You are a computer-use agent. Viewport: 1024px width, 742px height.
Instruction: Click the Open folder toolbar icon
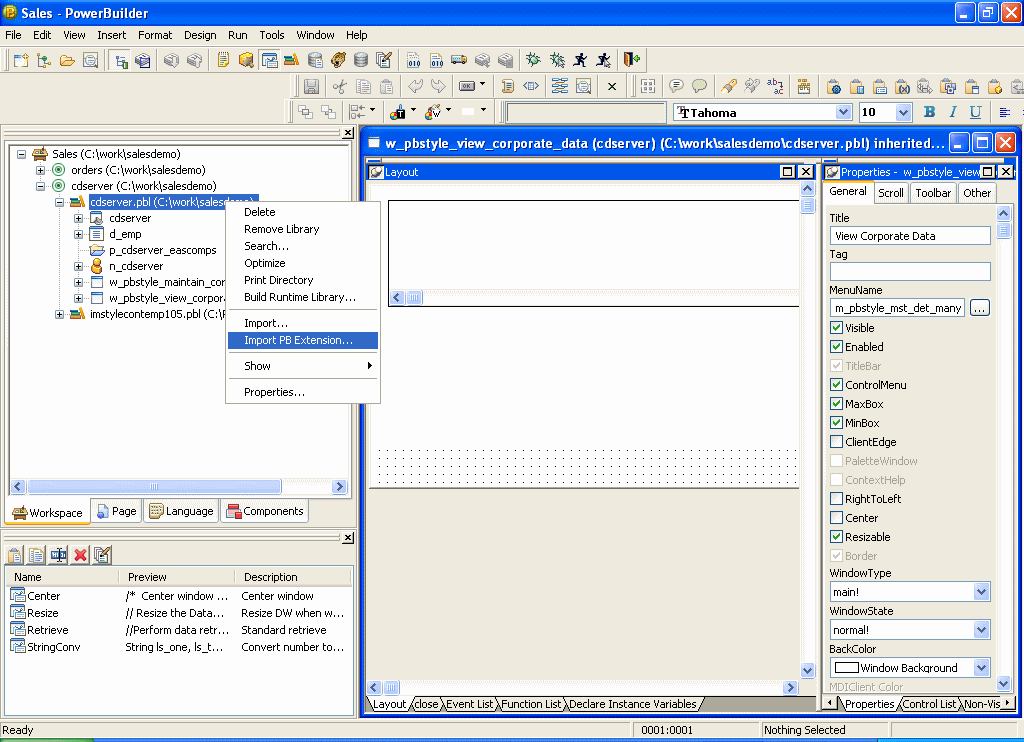point(67,61)
